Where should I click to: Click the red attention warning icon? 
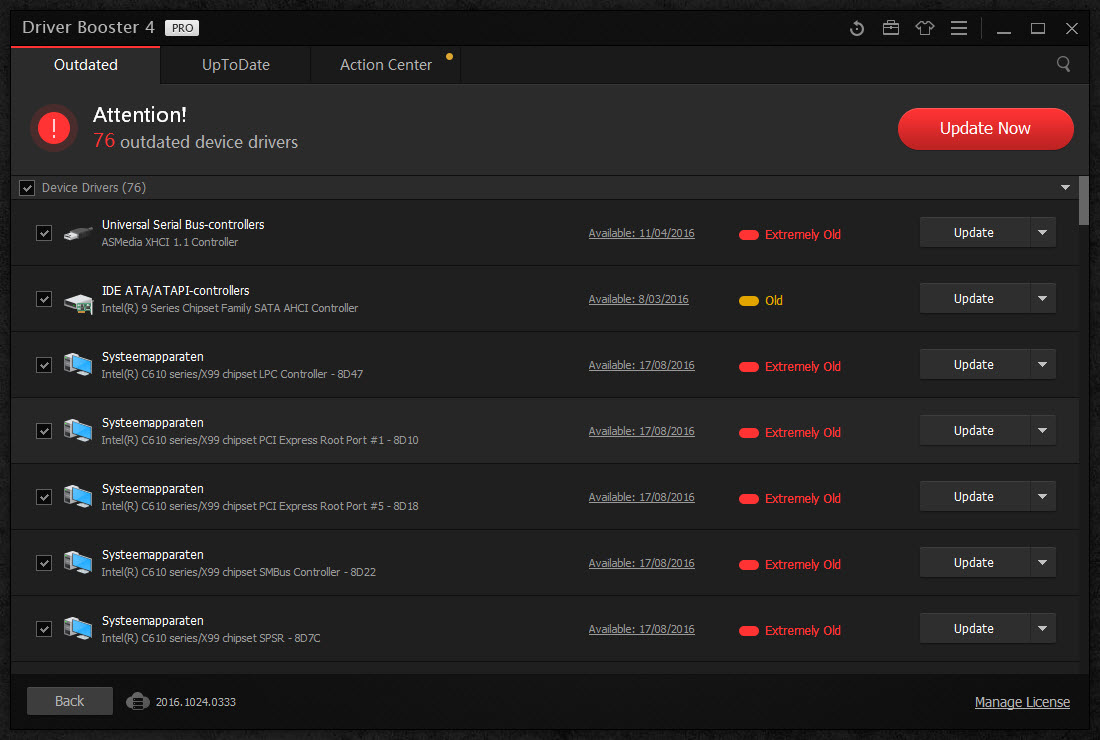[54, 128]
